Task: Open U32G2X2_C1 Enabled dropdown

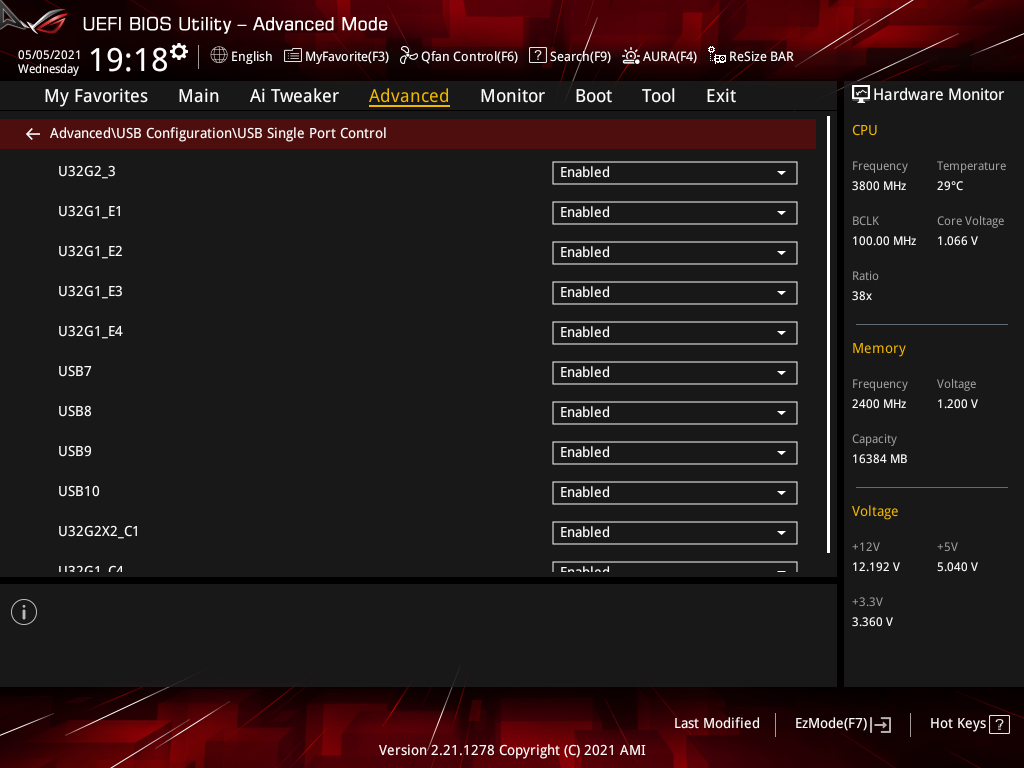Action: point(675,533)
